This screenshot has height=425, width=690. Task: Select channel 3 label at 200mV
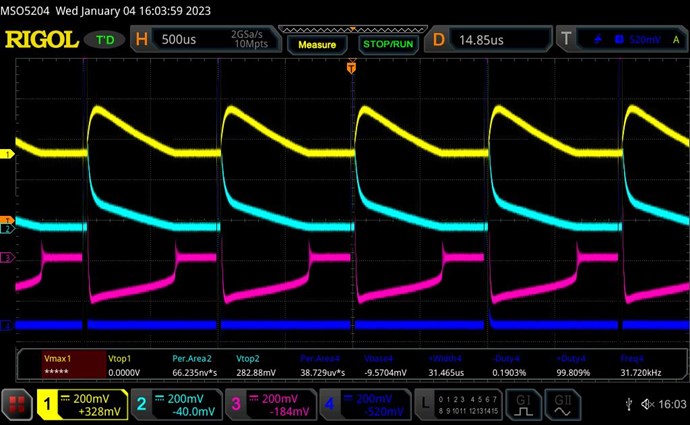[270, 405]
